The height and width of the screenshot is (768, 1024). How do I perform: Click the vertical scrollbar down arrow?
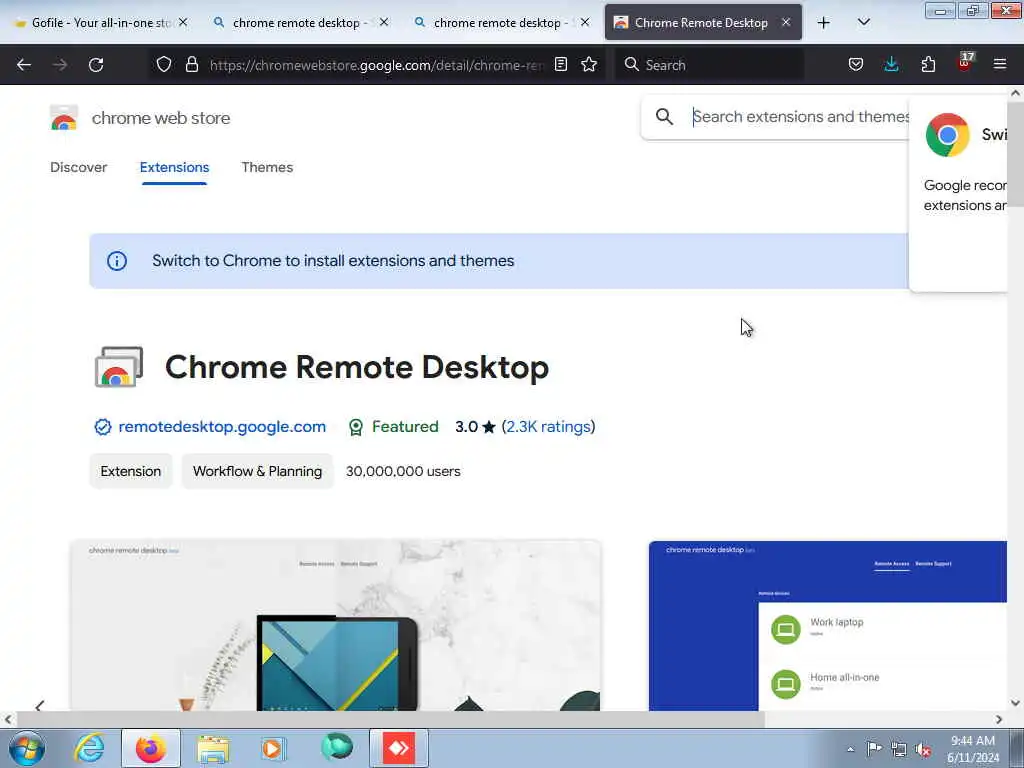point(1015,703)
